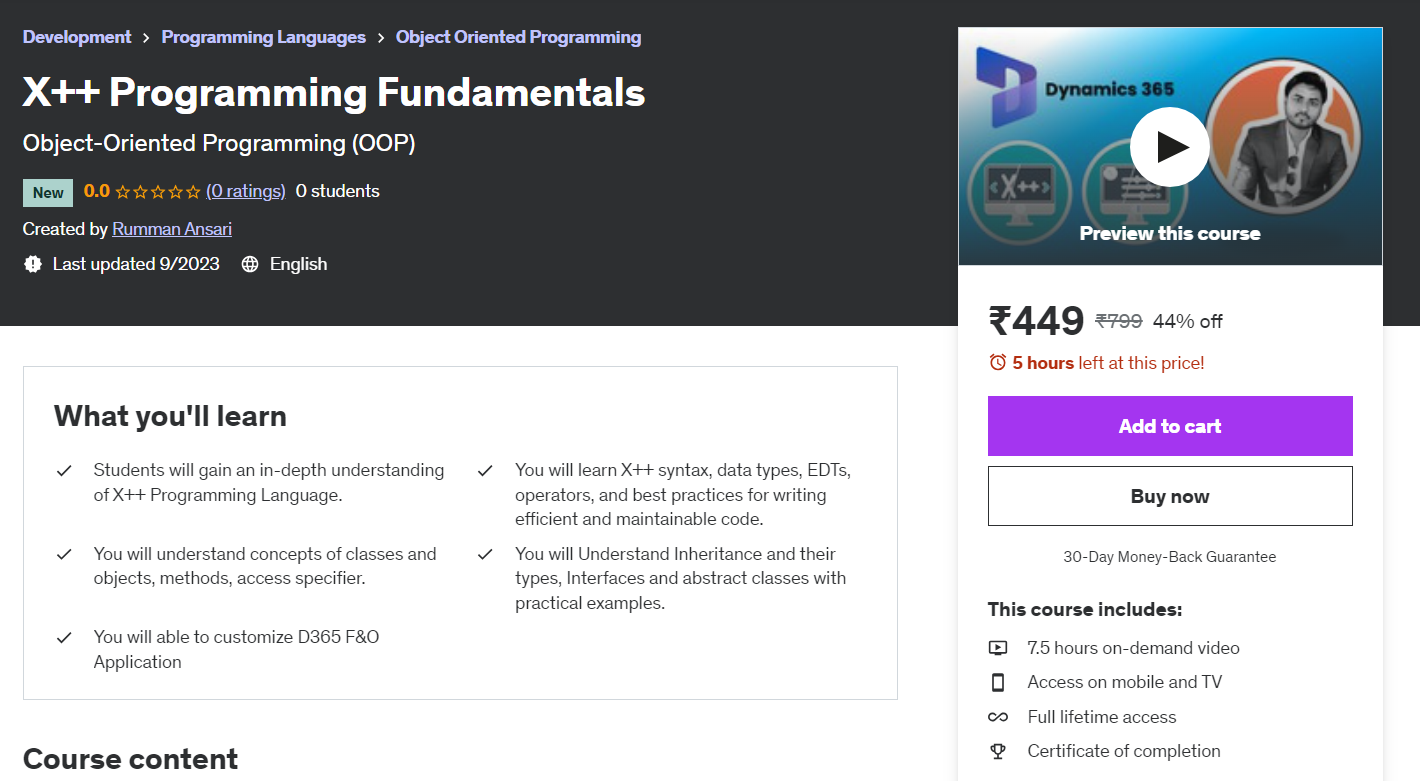Play the course preview video
The image size is (1420, 781).
1169,147
